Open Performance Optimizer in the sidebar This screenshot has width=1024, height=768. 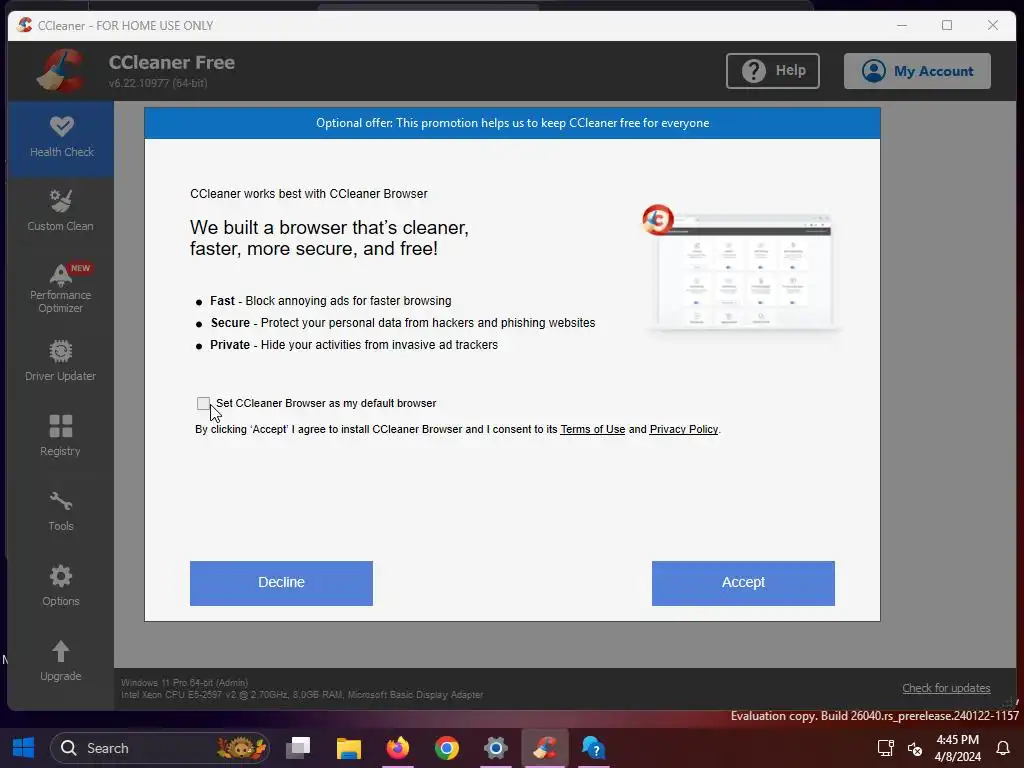click(61, 288)
